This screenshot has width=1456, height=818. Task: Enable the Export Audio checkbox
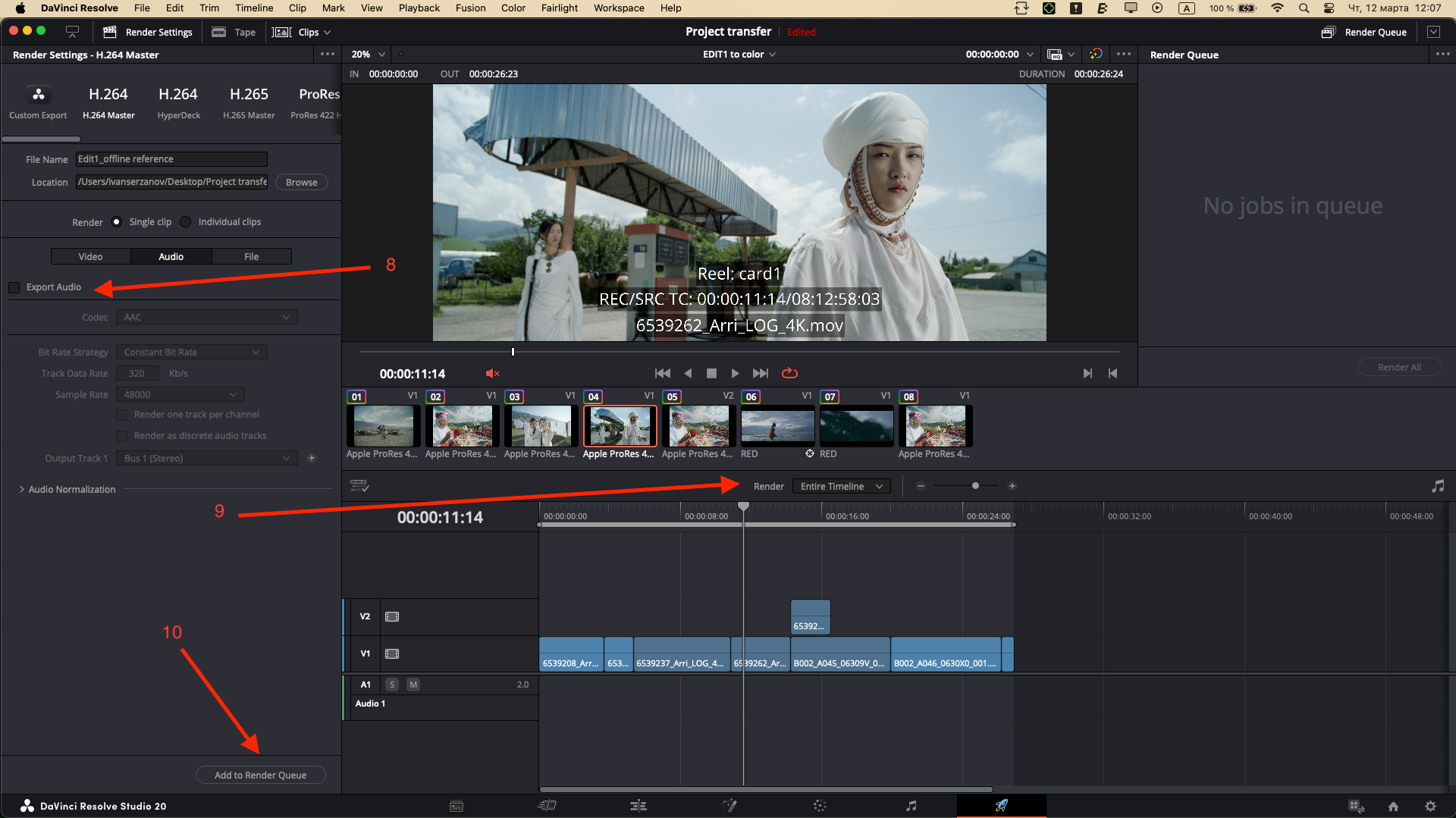(x=14, y=287)
